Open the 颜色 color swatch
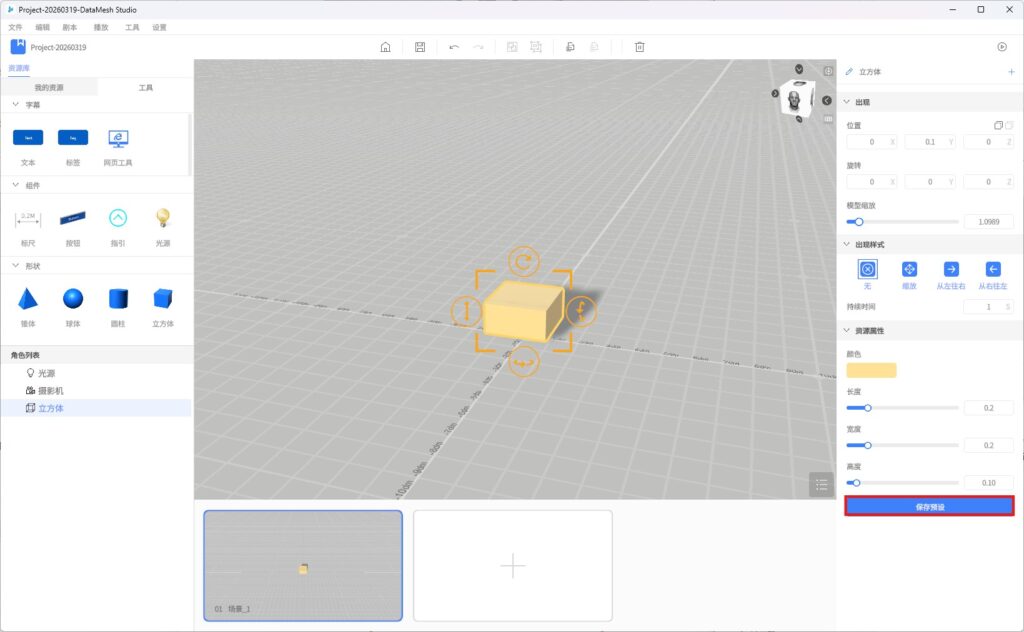Viewport: 1024px width, 632px height. pyautogui.click(x=871, y=371)
